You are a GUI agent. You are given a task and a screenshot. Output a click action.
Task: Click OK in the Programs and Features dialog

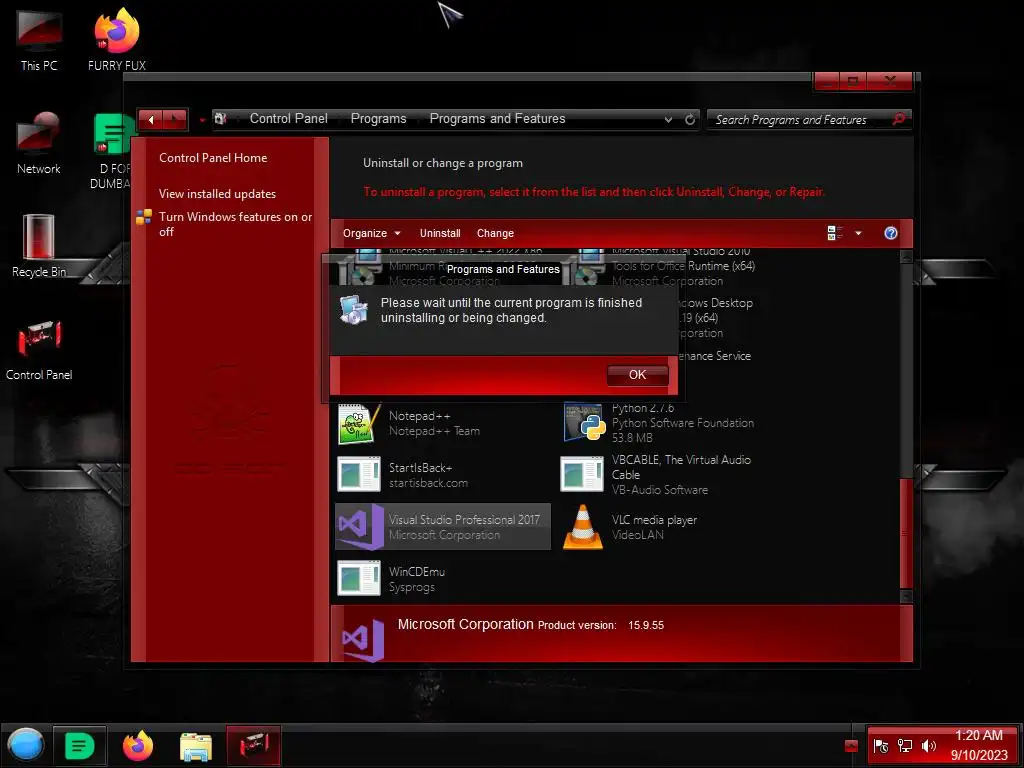click(637, 375)
